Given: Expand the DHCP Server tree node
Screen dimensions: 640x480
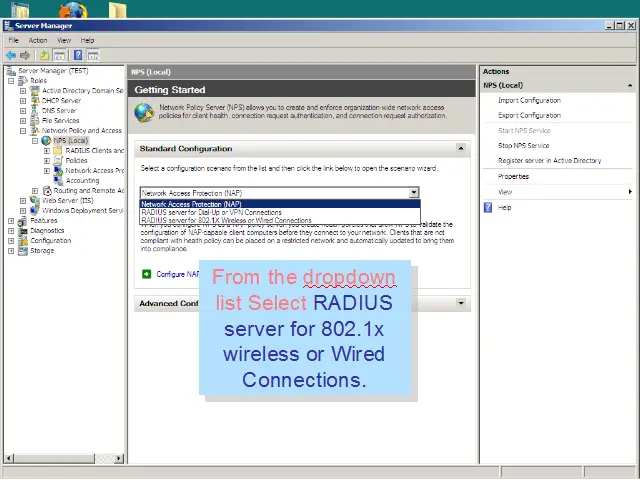Looking at the screenshot, I should point(23,101).
